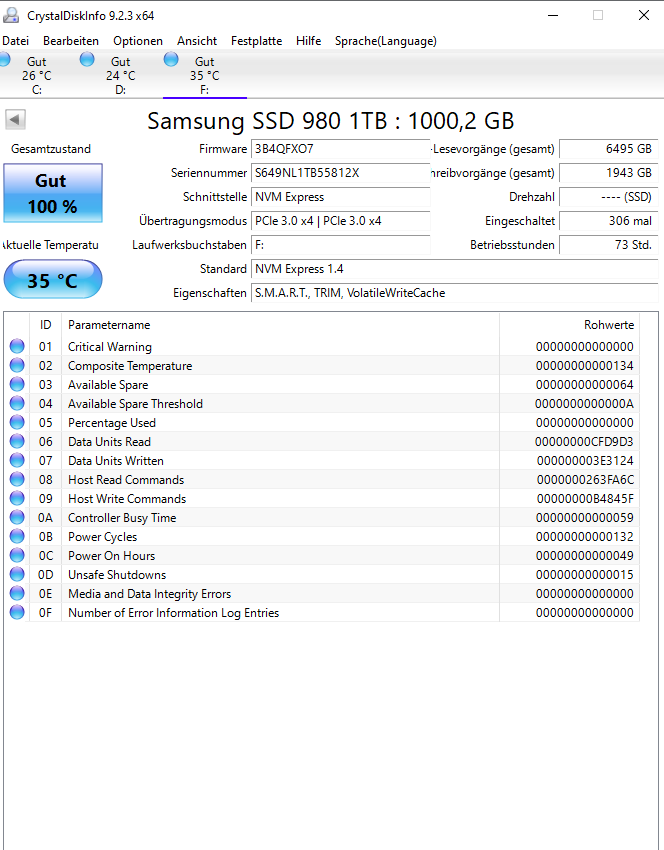The height and width of the screenshot is (850, 664).
Task: Click the Seriennummer field S649NL1TB55812X
Action: (340, 173)
